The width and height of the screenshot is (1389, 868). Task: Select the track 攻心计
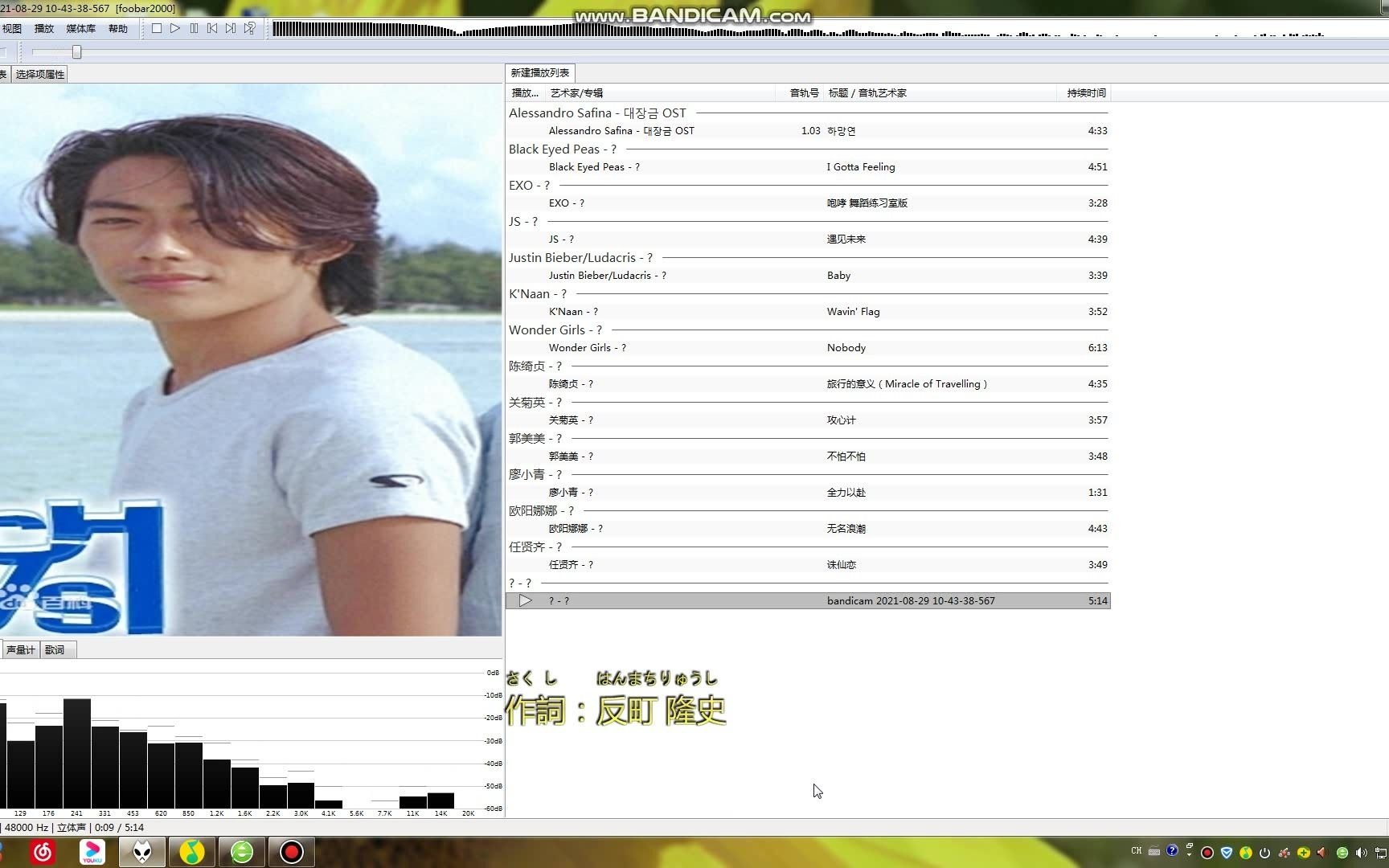[808, 420]
